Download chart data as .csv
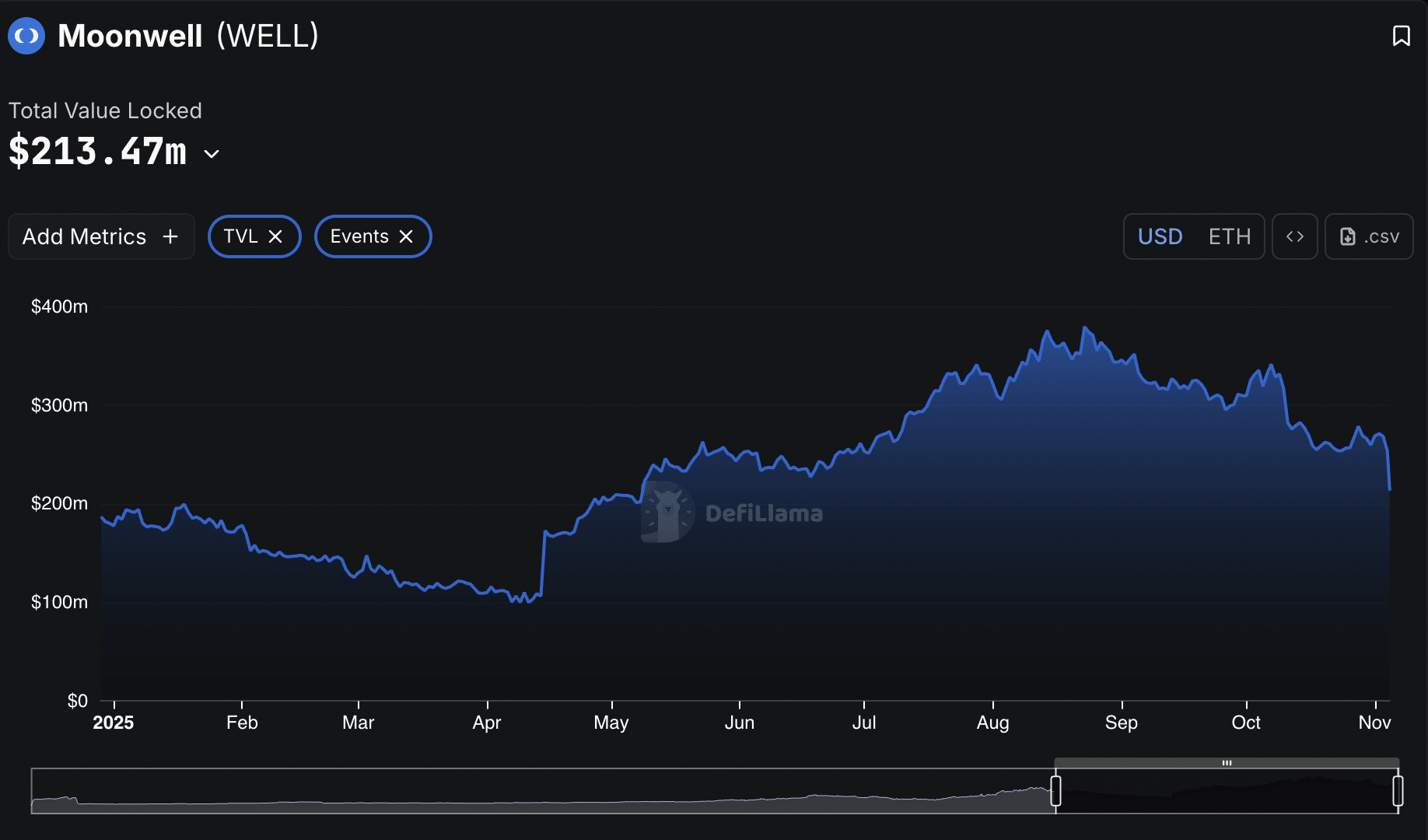 coord(1369,236)
